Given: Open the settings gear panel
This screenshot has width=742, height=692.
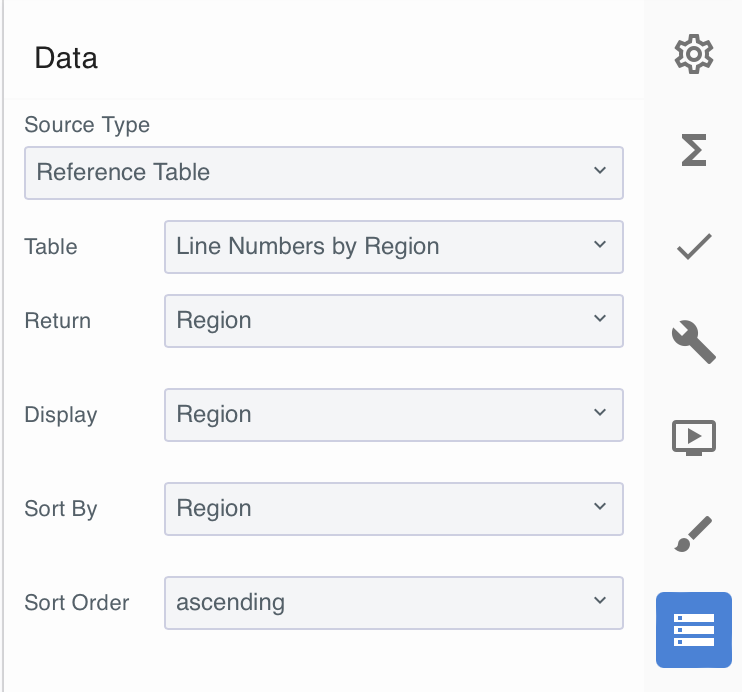Looking at the screenshot, I should [x=693, y=55].
